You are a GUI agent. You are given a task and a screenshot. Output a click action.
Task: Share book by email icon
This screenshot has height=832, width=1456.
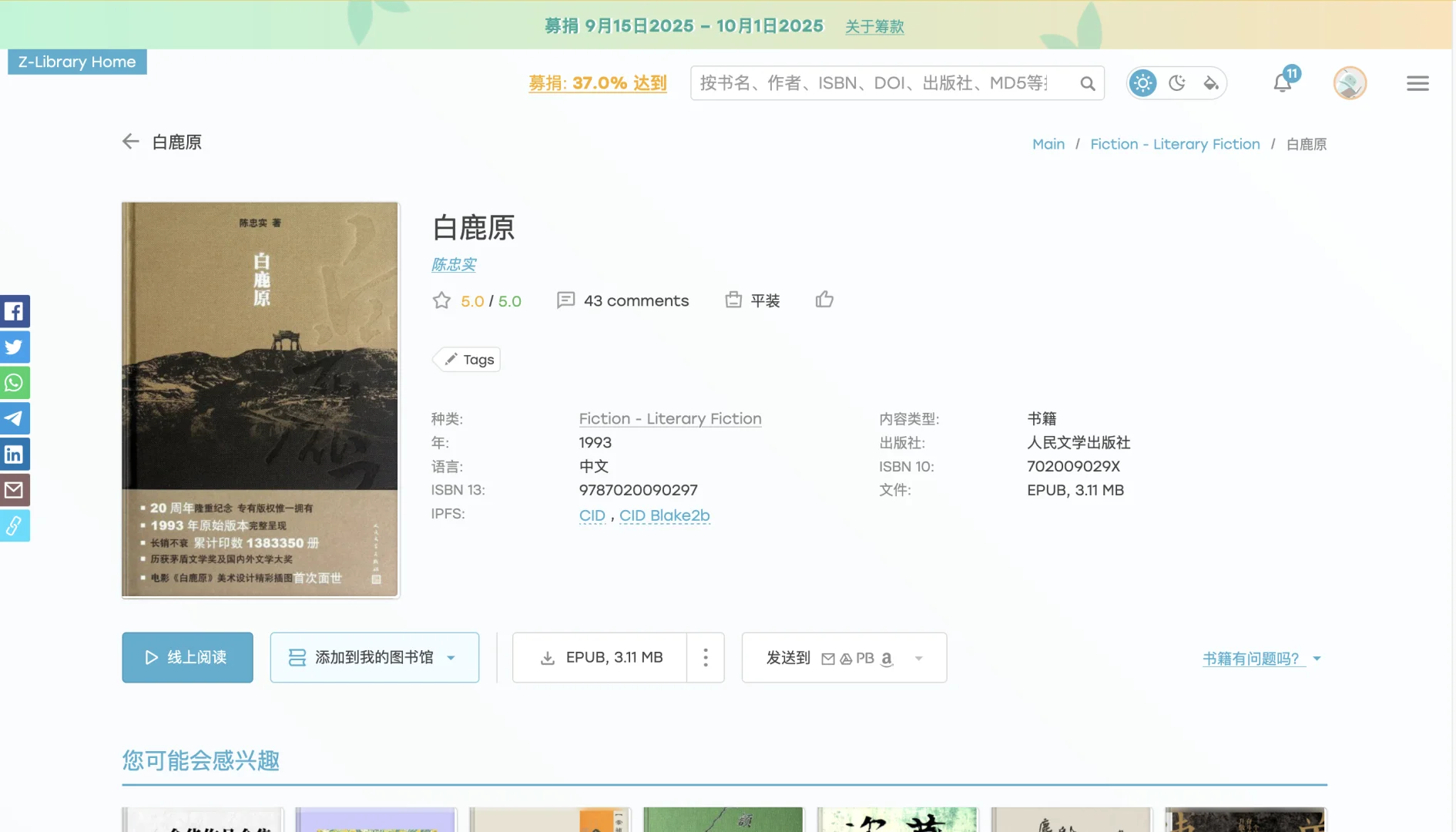point(15,490)
